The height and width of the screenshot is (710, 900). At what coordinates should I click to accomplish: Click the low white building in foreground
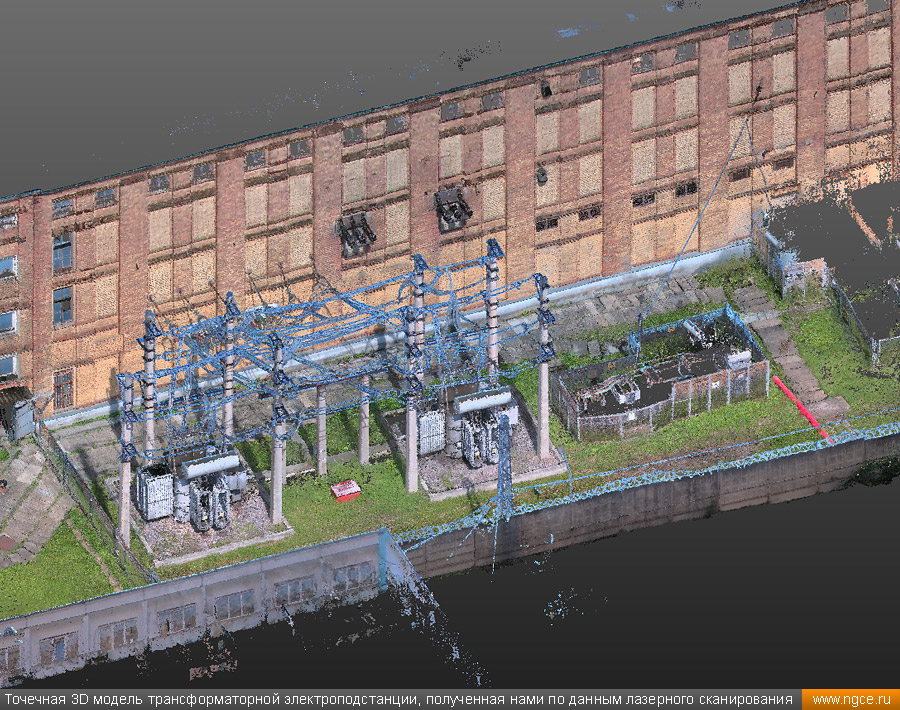[x=200, y=600]
